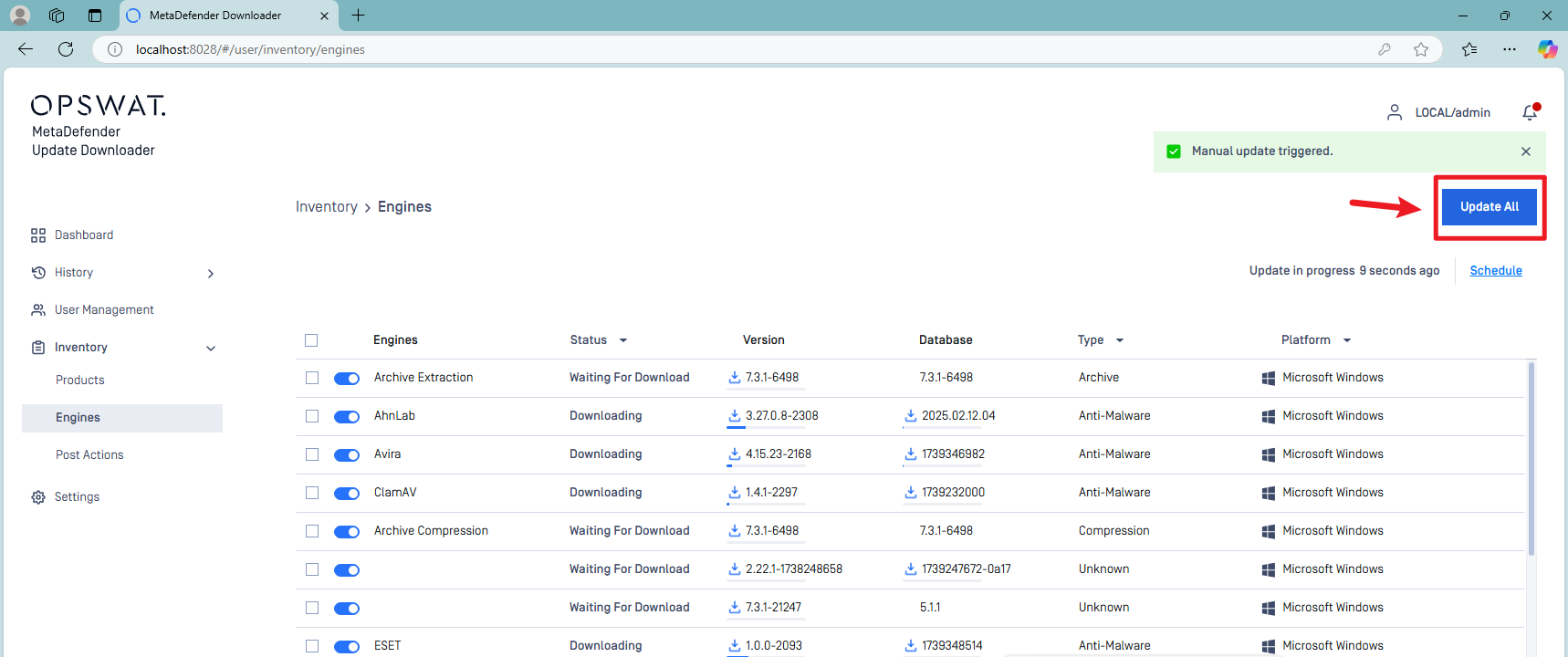Image resolution: width=1568 pixels, height=657 pixels.
Task: Select the MetaDefender Downloader browser tab
Action: [x=228, y=16]
